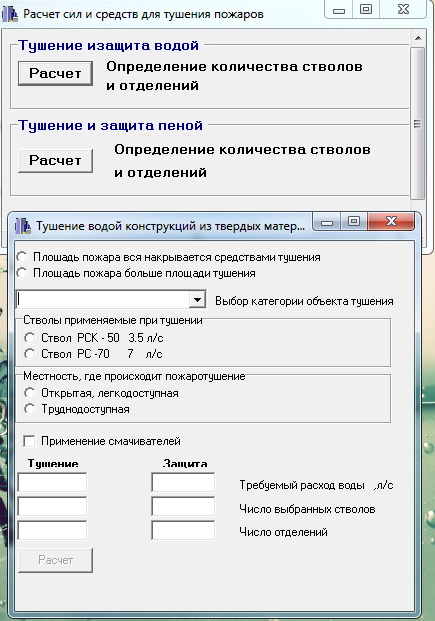Choose 'Открытая, легкодоступная' terrain option
Screen dimensions: 435x621
(x=29, y=393)
